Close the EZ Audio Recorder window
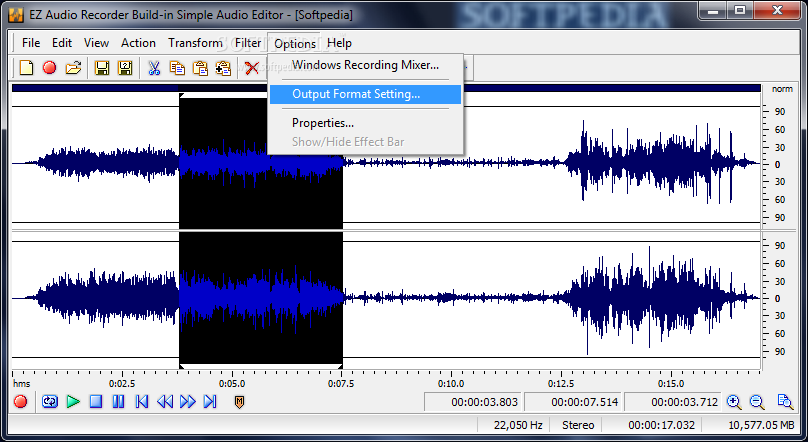808x442 pixels. [778, 11]
